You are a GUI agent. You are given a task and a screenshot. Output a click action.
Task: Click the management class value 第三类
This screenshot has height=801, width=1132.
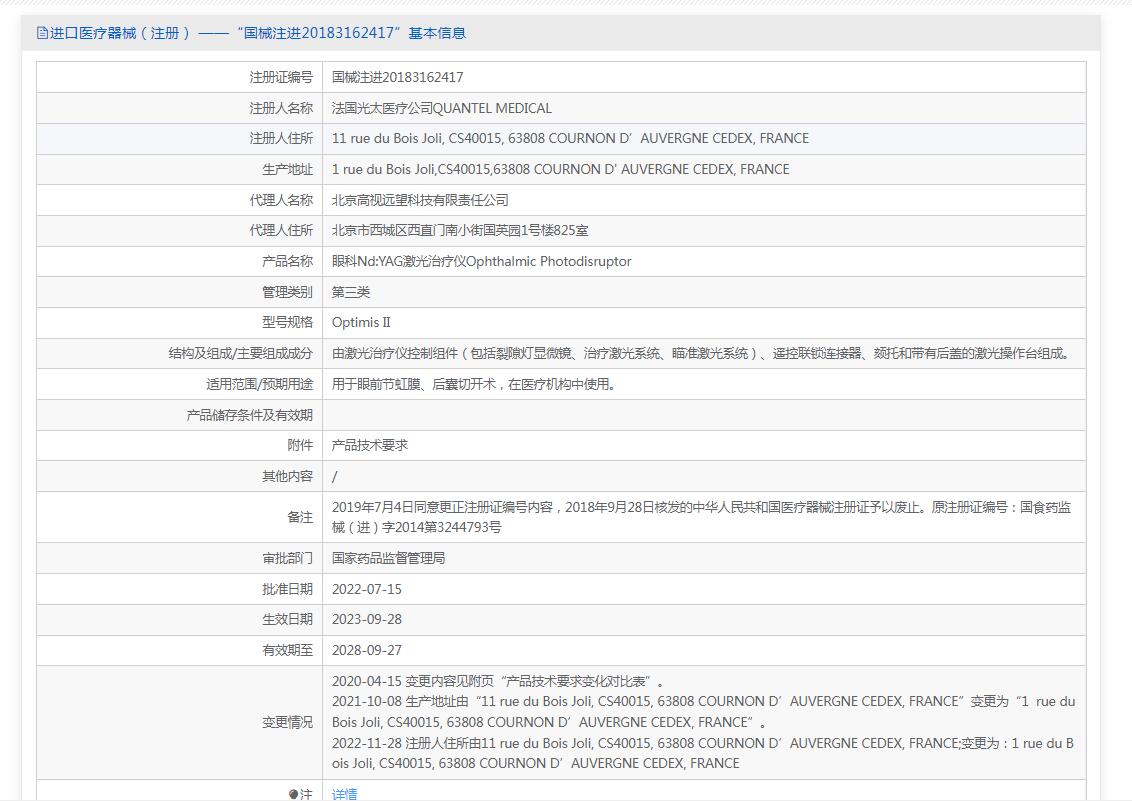[x=351, y=292]
